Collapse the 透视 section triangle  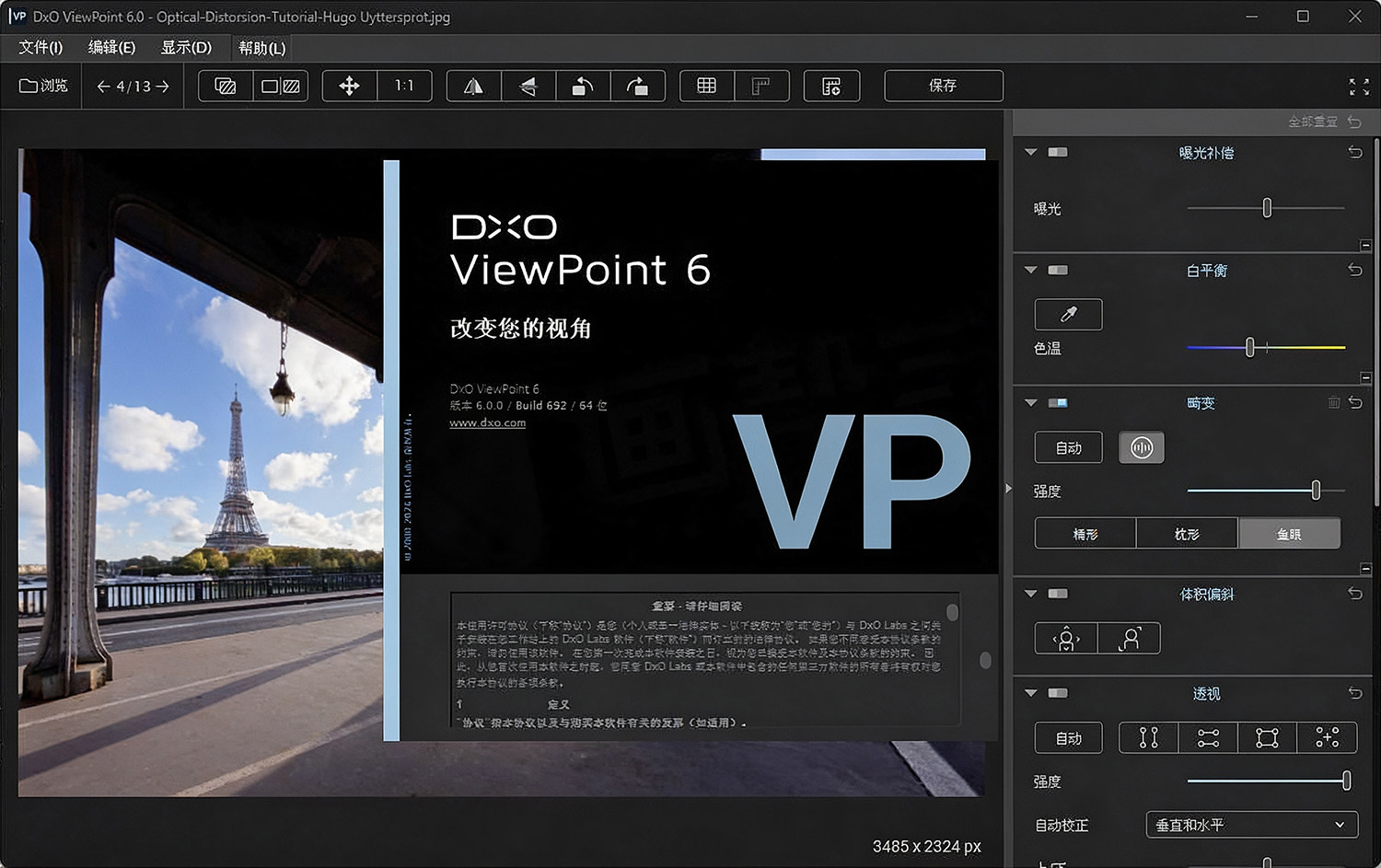click(x=1031, y=693)
